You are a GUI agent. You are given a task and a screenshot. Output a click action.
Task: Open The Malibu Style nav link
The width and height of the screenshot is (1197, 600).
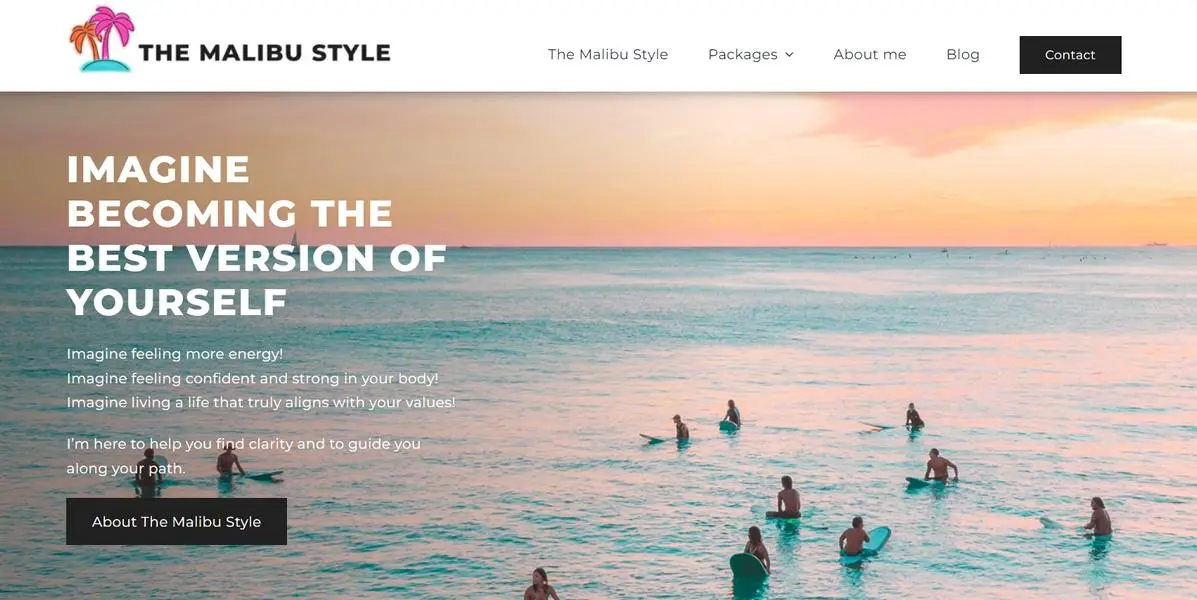coord(608,54)
